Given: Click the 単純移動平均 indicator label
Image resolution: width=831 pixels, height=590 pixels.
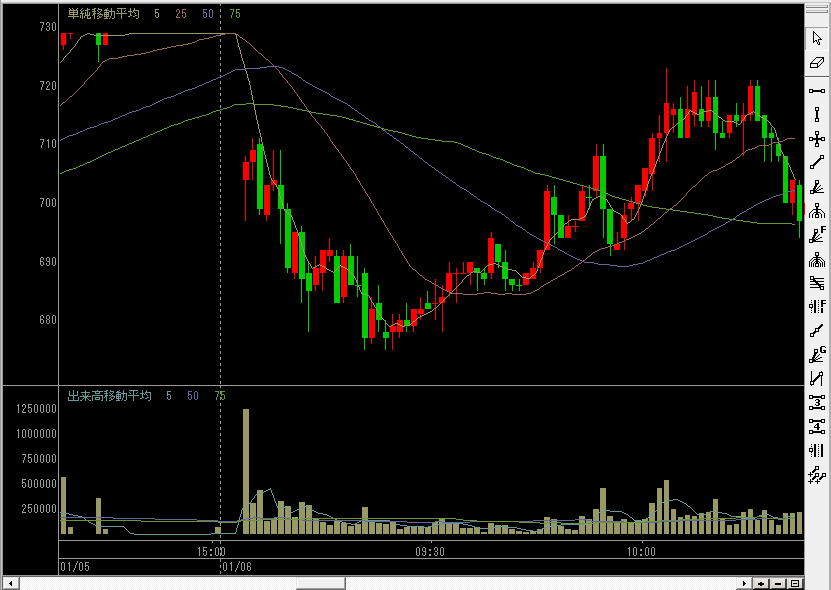Looking at the screenshot, I should coord(103,14).
